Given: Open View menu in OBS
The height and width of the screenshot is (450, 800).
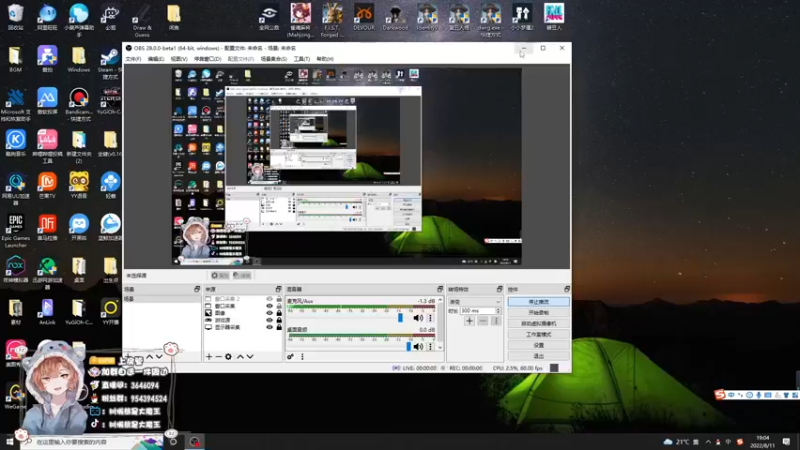Looking at the screenshot, I should 179,59.
